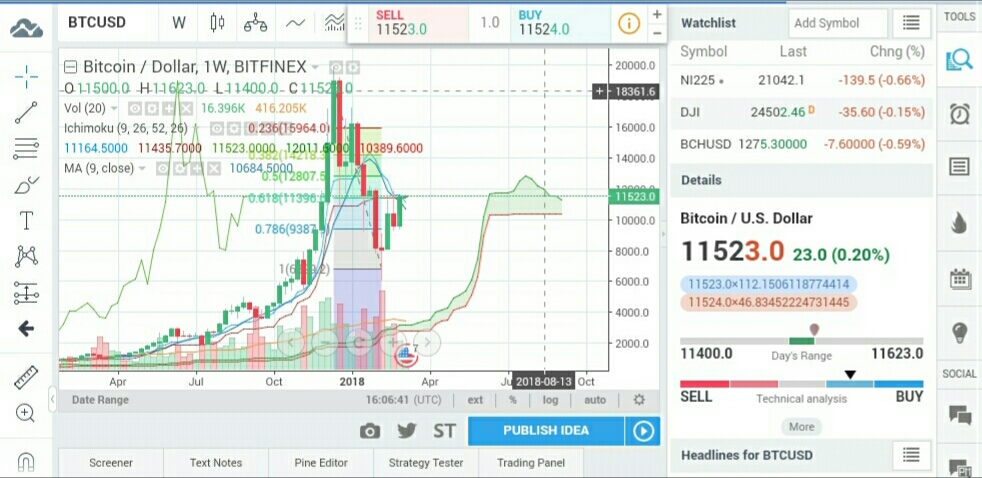Open the Text Notes tab
982x478 pixels.
(216, 463)
